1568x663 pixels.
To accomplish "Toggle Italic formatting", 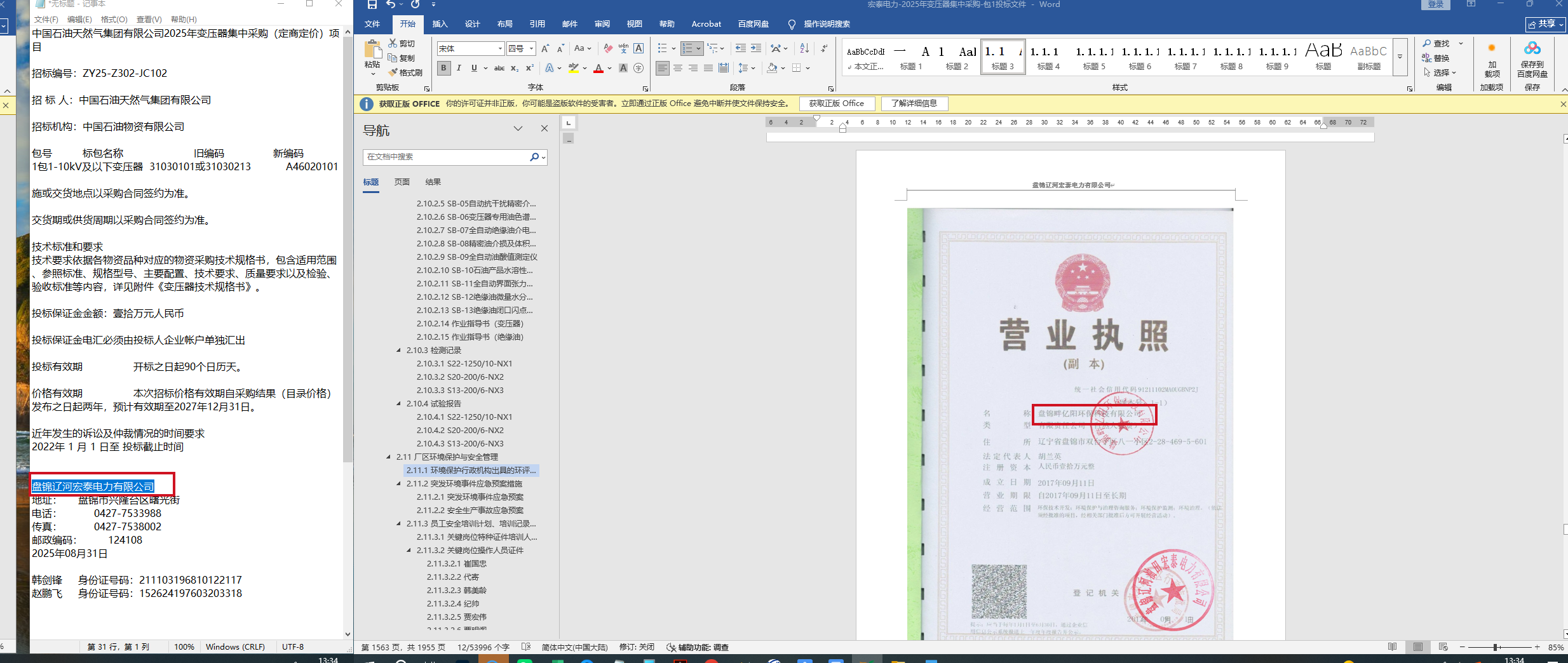I will (459, 68).
